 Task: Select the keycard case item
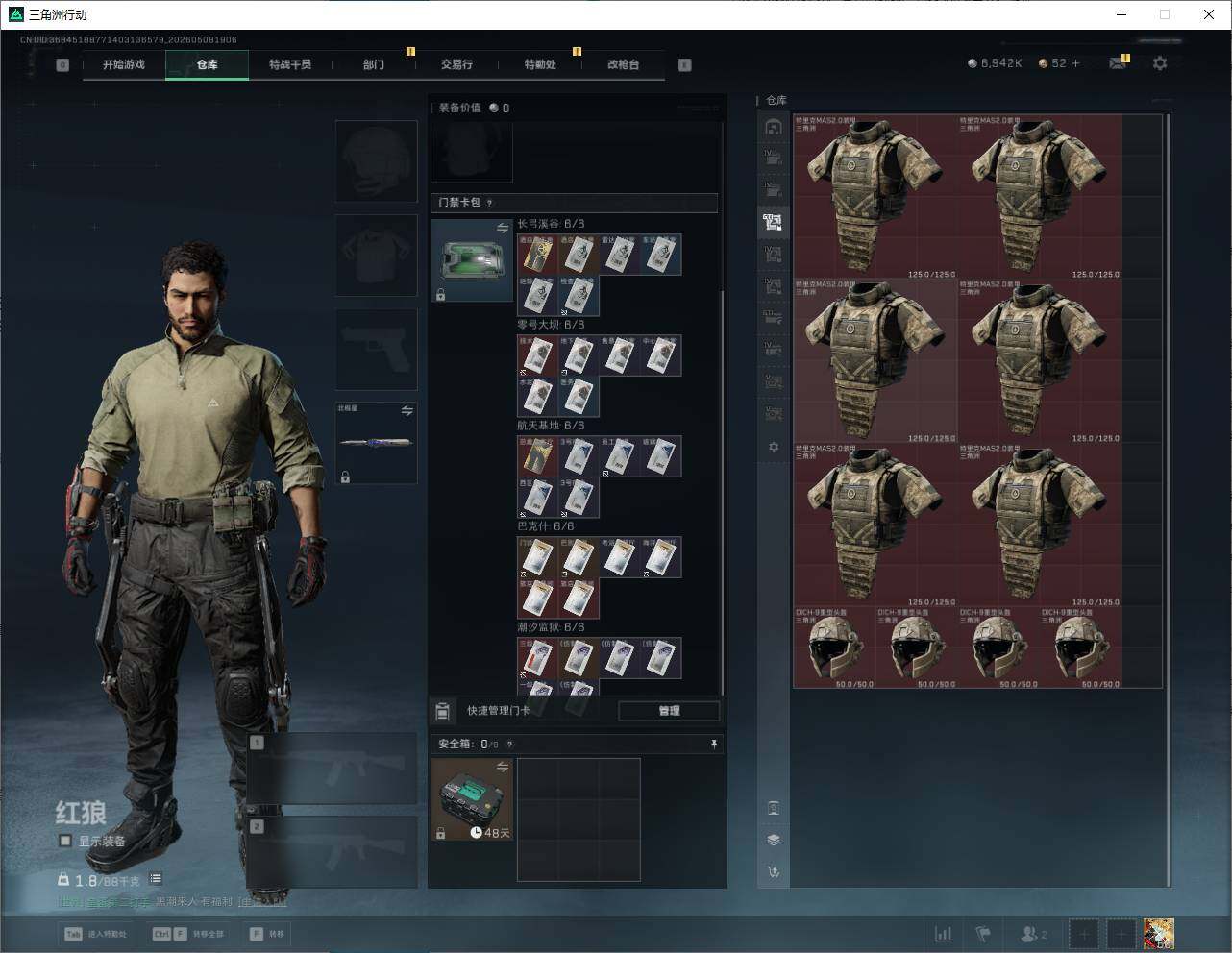[x=472, y=260]
